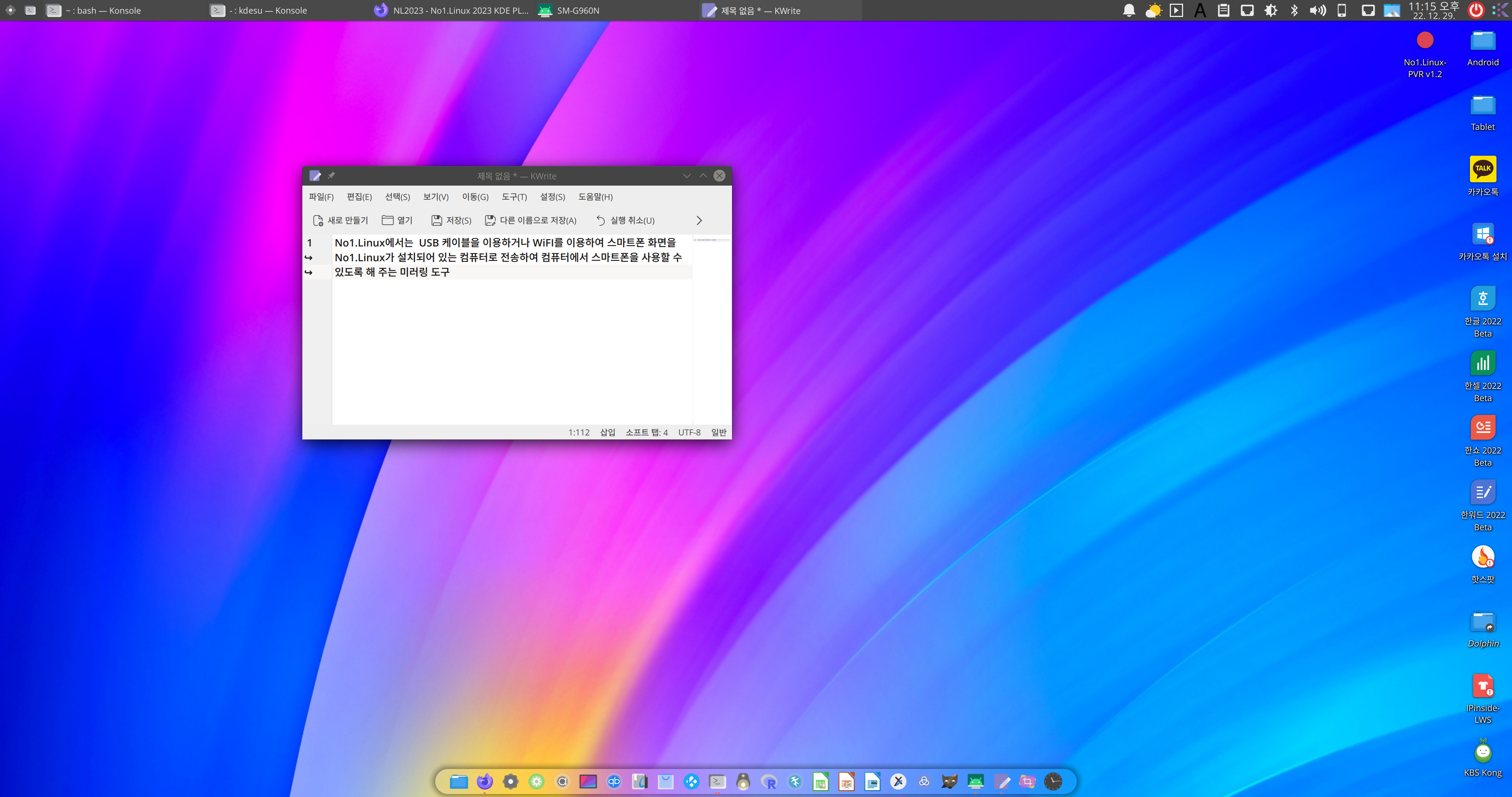Switch to NL2023 Firefox taskbar entry
The image size is (1512, 797).
pos(451,11)
